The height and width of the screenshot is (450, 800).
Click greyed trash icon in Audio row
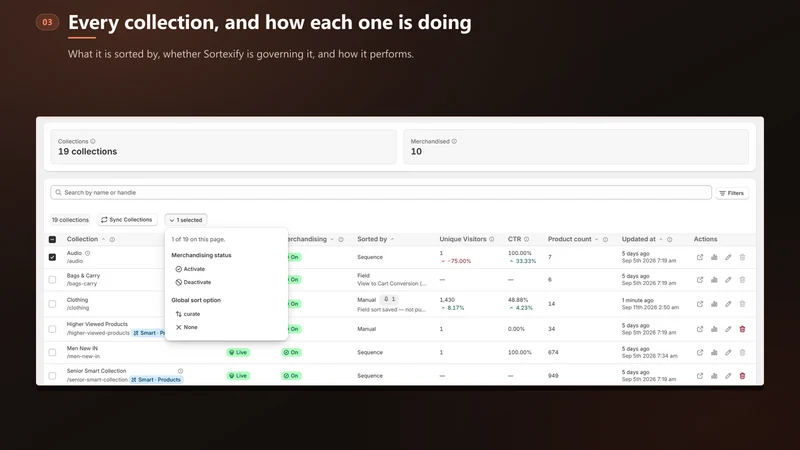click(x=742, y=257)
